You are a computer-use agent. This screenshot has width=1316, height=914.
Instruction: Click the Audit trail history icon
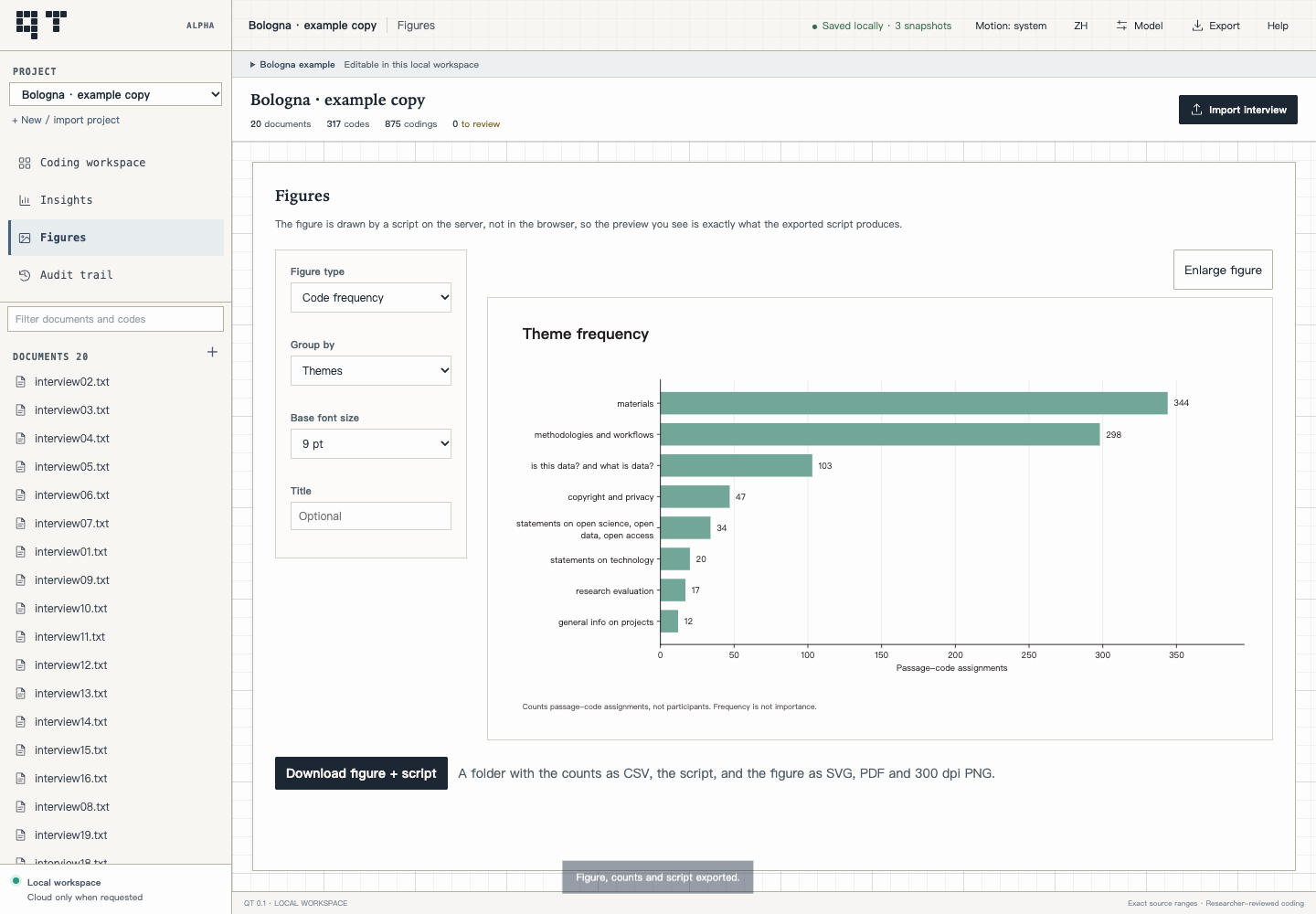click(x=25, y=275)
